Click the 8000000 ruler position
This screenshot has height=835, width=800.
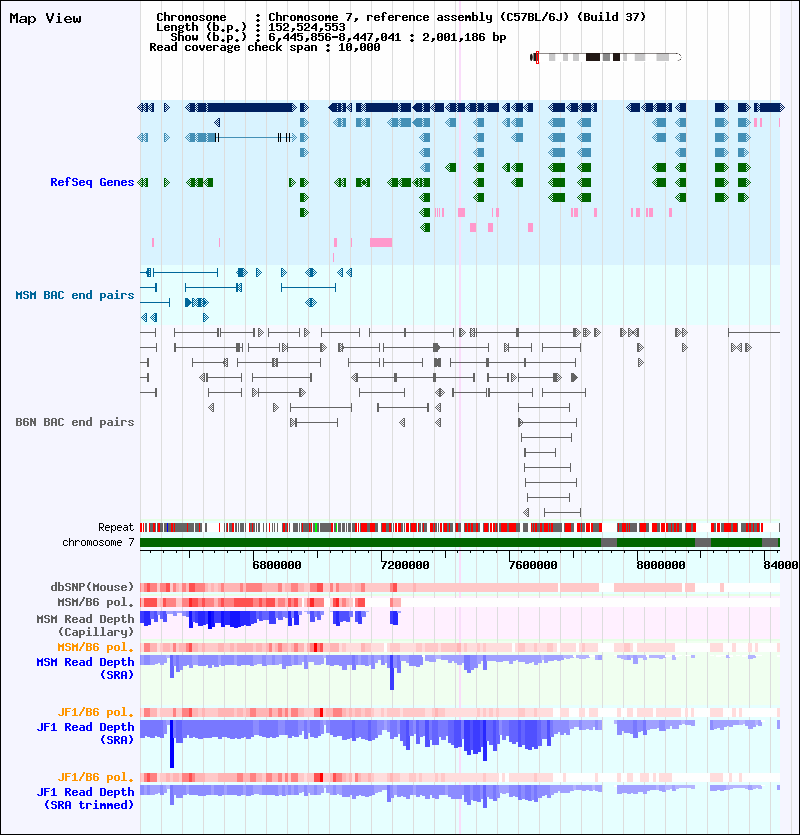click(660, 565)
